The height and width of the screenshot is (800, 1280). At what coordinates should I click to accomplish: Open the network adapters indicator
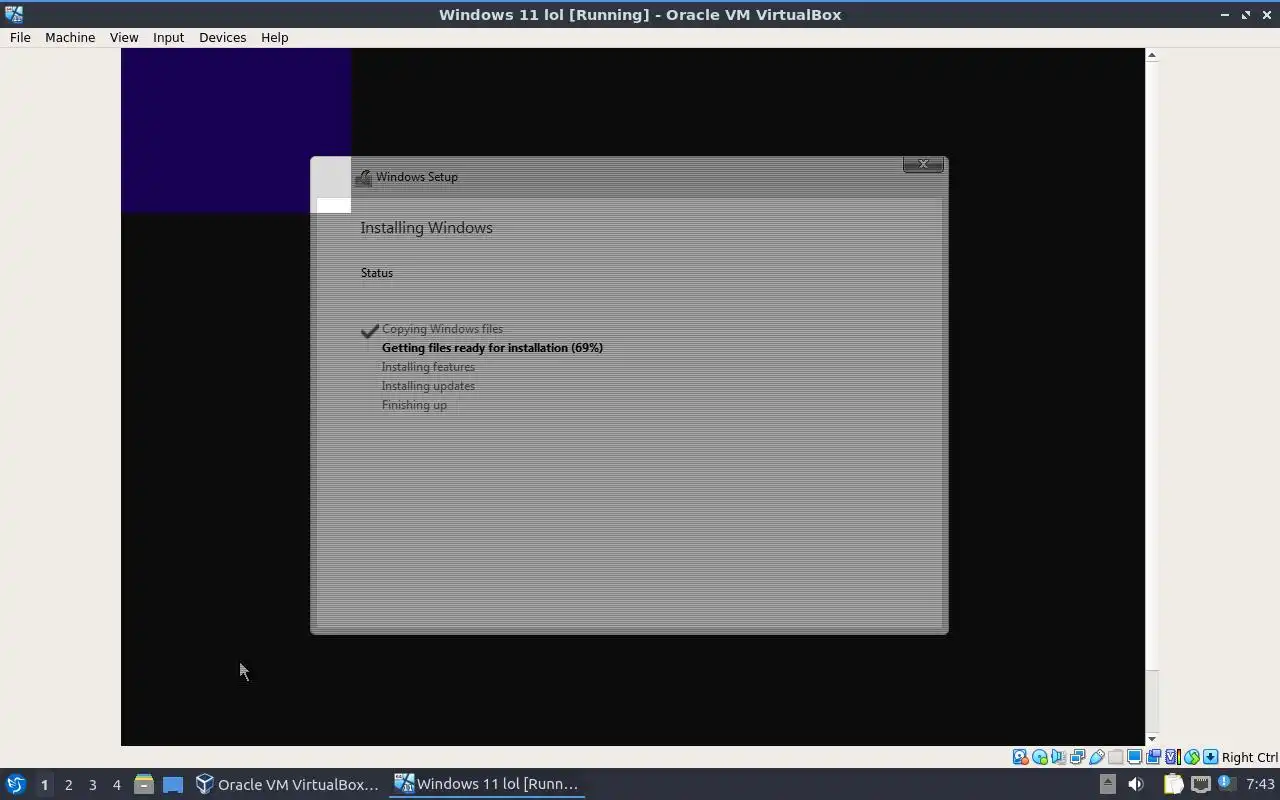[1077, 757]
